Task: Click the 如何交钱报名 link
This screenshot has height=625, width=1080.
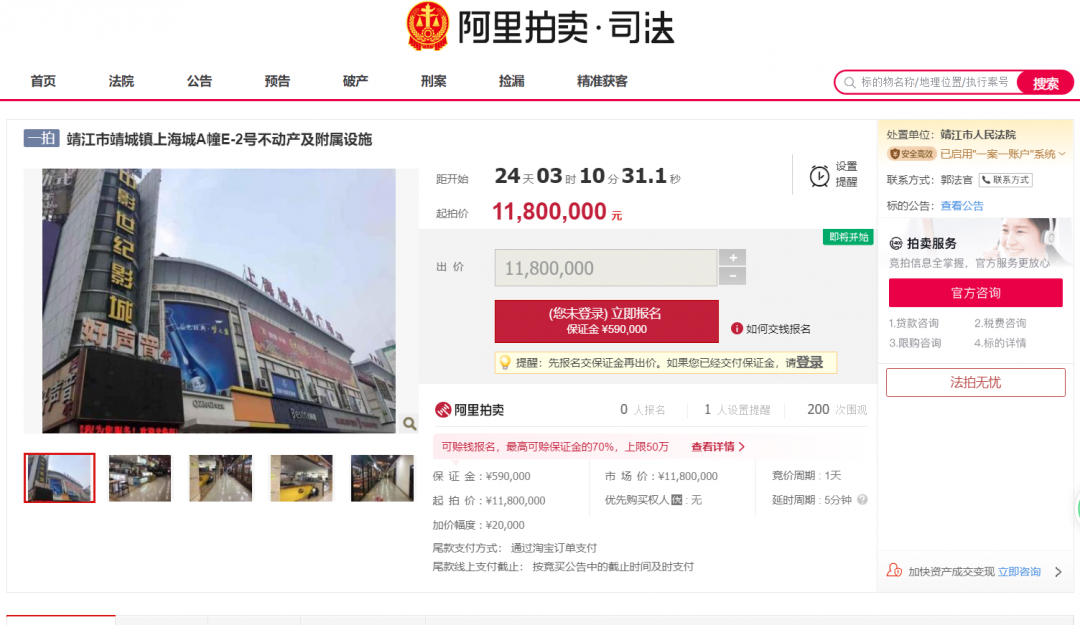Action: 778,329
